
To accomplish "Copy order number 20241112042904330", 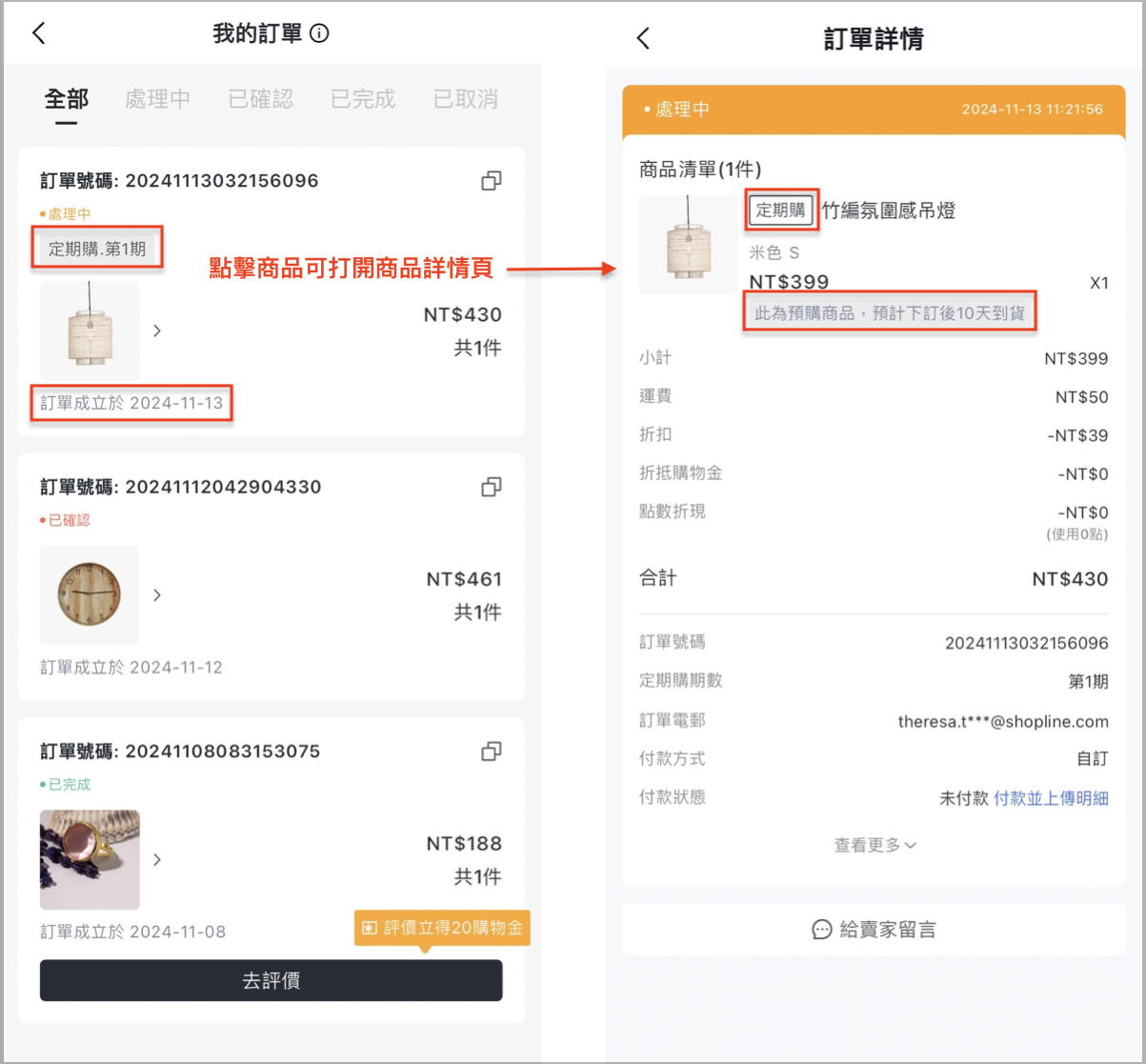I will (492, 487).
